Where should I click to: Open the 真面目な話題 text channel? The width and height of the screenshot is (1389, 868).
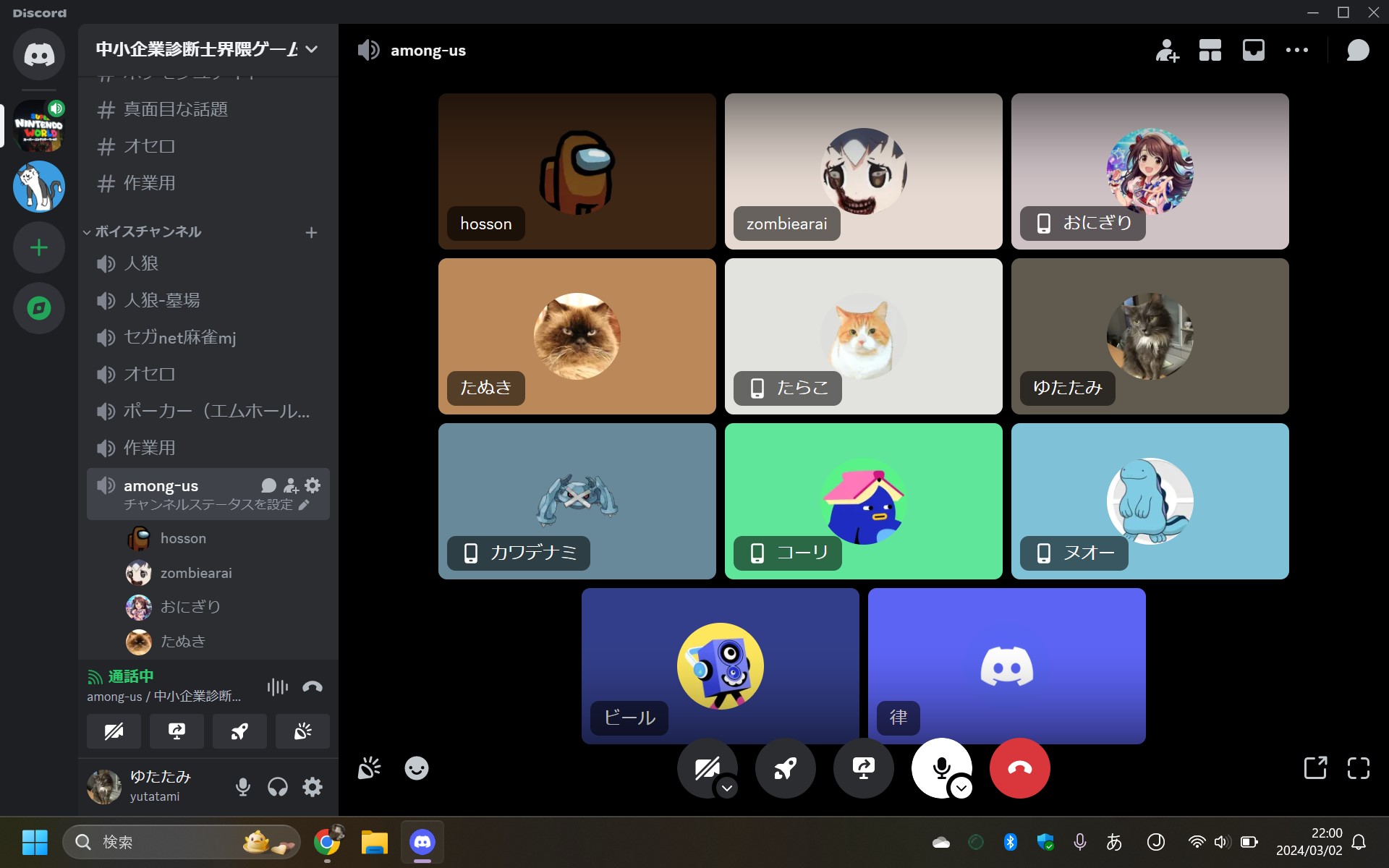[208, 109]
